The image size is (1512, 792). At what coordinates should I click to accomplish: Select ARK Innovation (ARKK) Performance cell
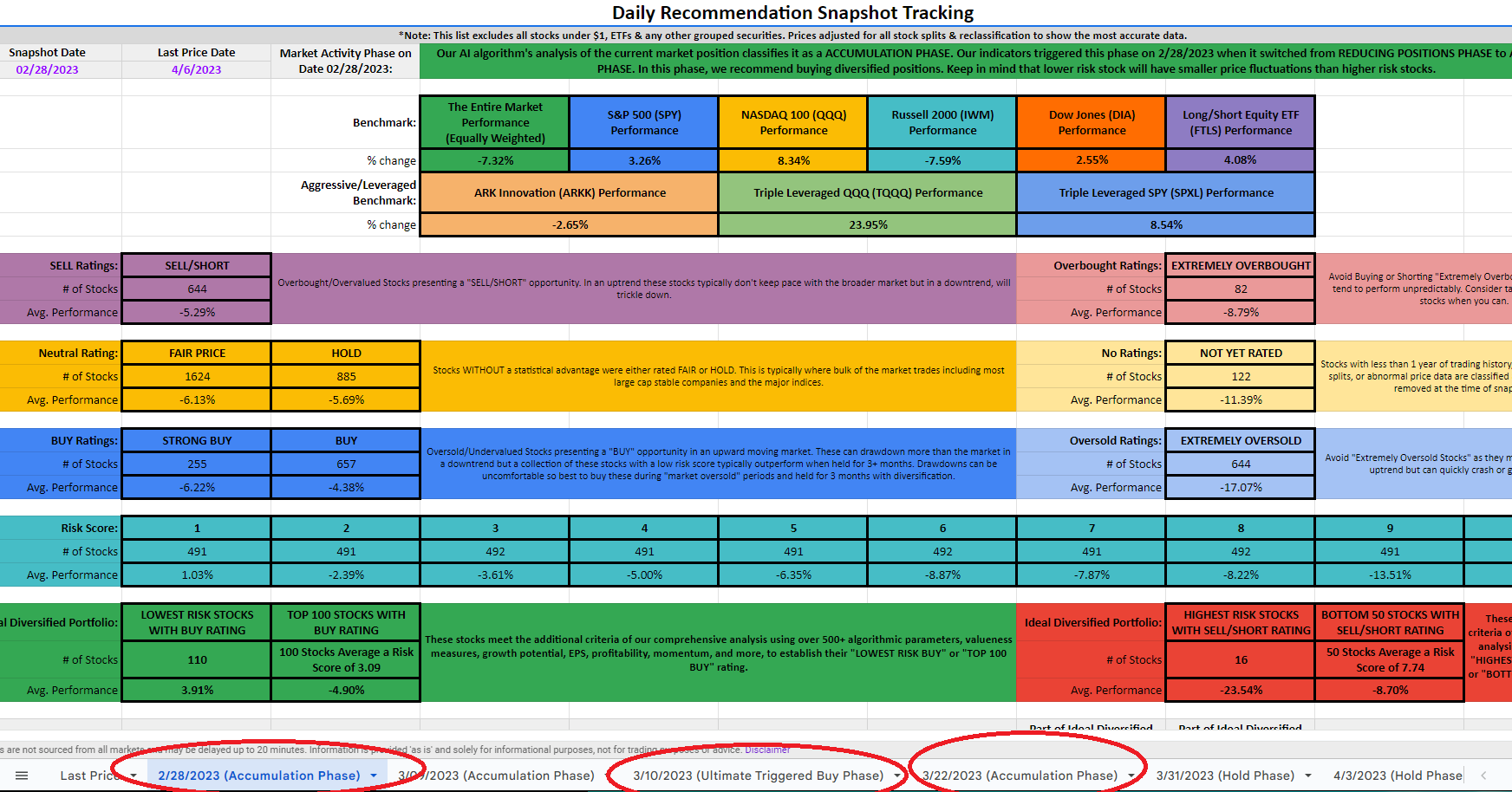(570, 192)
